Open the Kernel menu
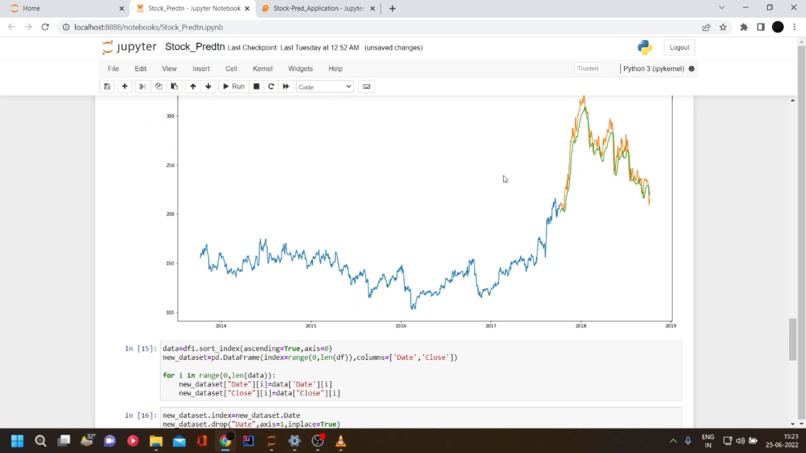The width and height of the screenshot is (806, 453). click(x=262, y=68)
